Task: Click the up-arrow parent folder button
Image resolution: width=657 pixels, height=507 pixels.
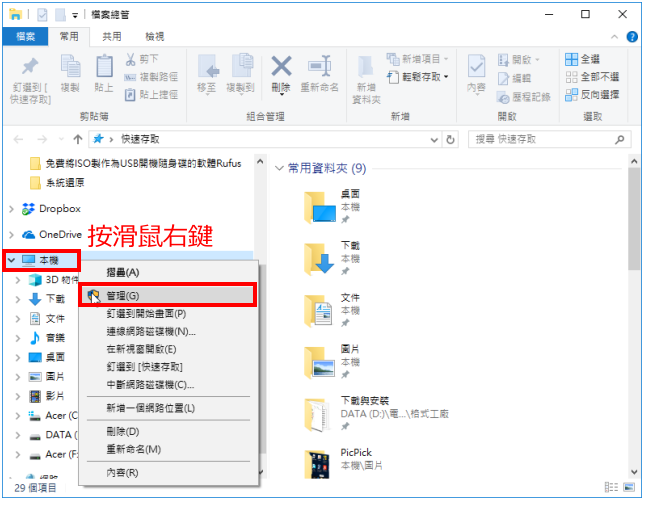Action: (78, 139)
